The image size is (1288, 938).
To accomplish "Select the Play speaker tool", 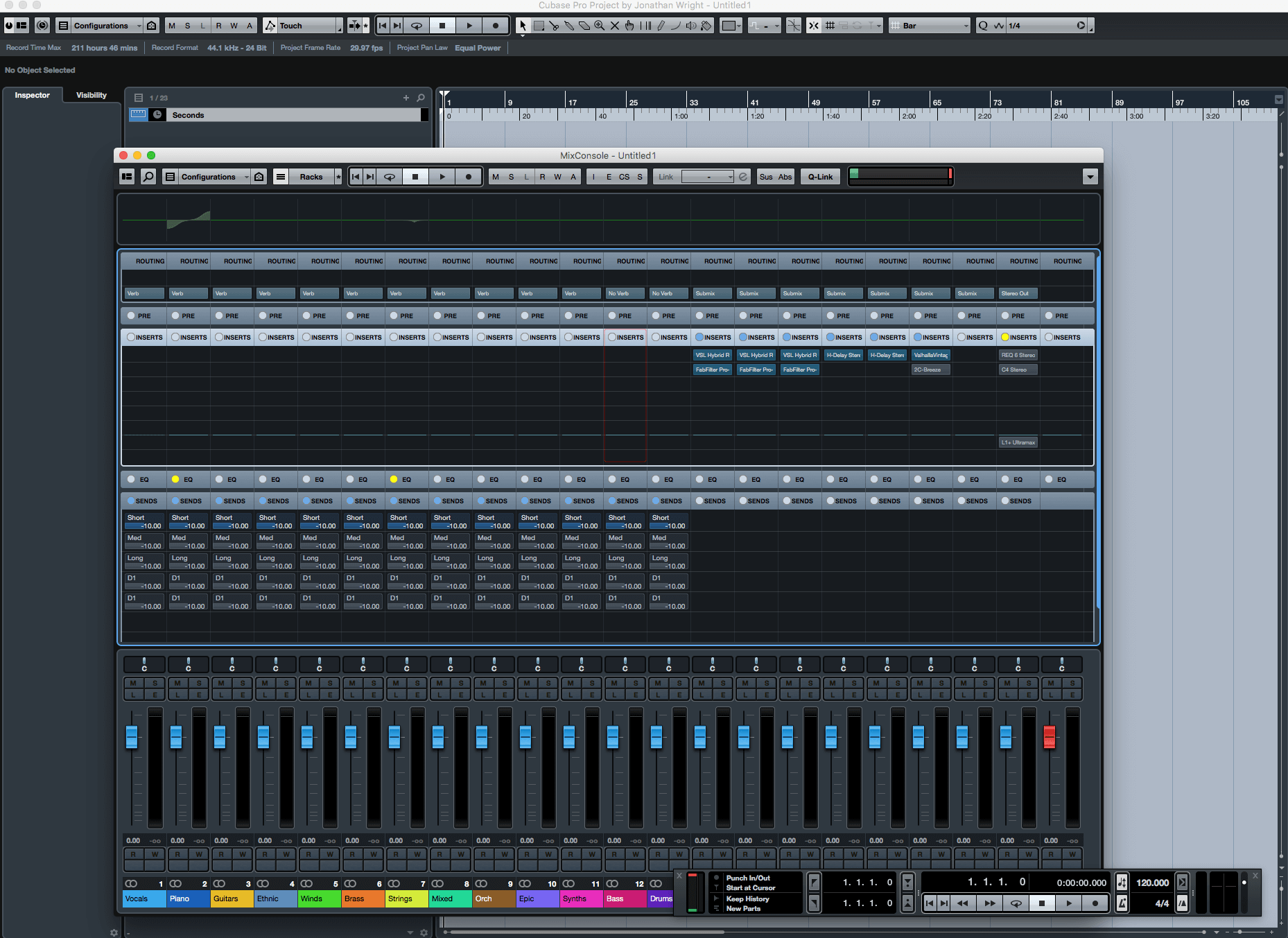I will 691,26.
